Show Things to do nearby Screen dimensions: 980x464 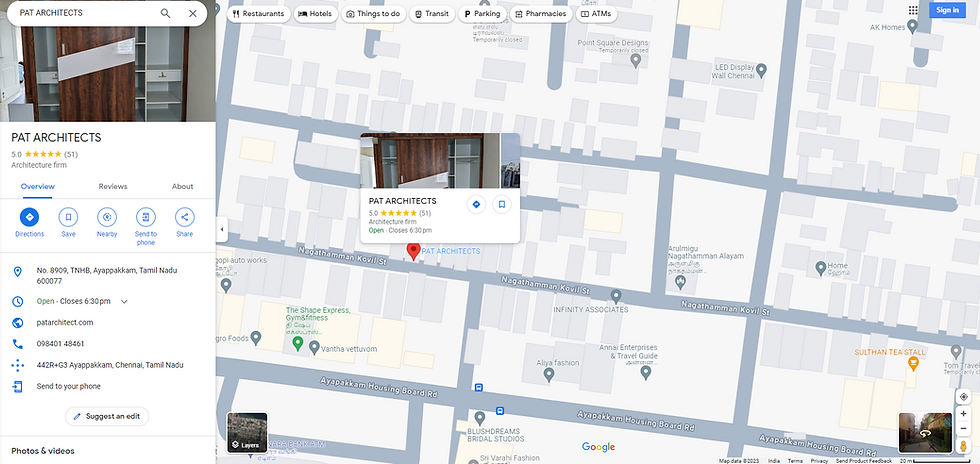pos(373,14)
